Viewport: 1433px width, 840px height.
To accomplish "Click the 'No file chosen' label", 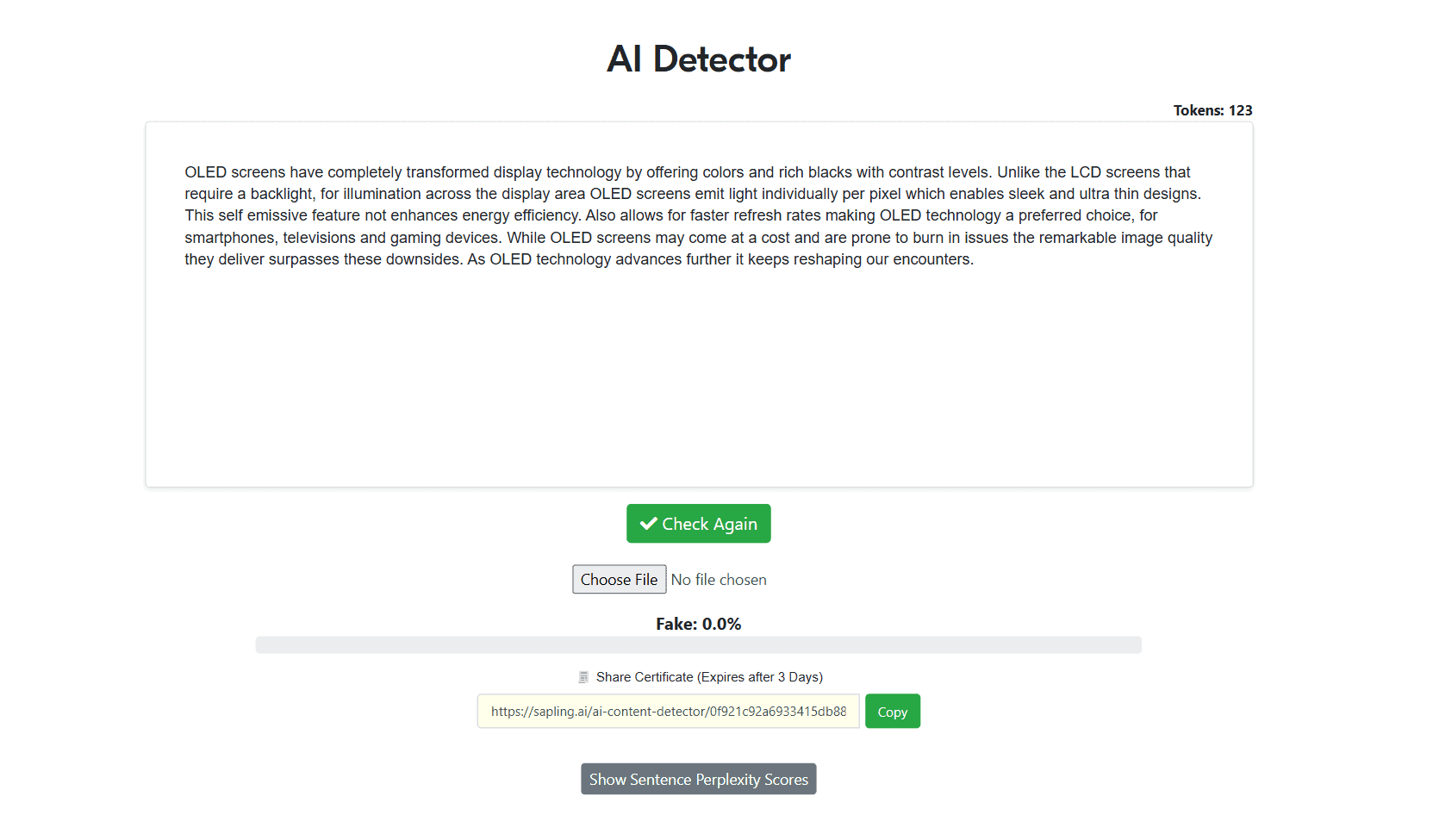I will [719, 580].
